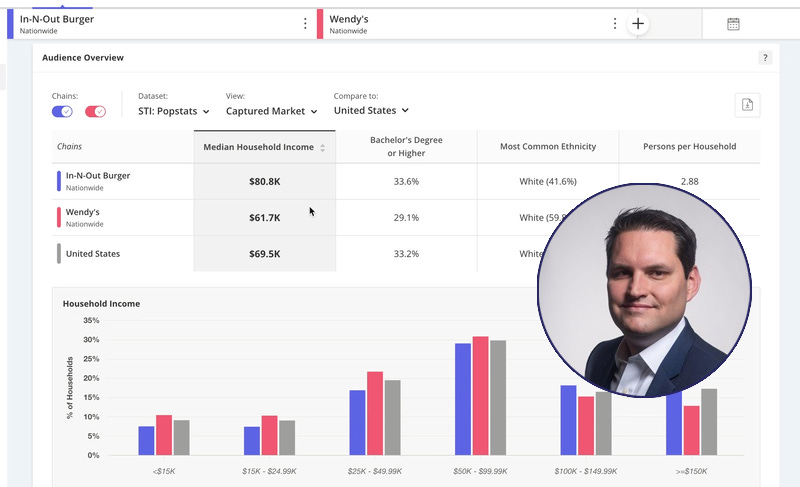Click In-N-Out blue bar in <$15K group
Screen dimensions: 800x487
pyautogui.click(x=146, y=441)
